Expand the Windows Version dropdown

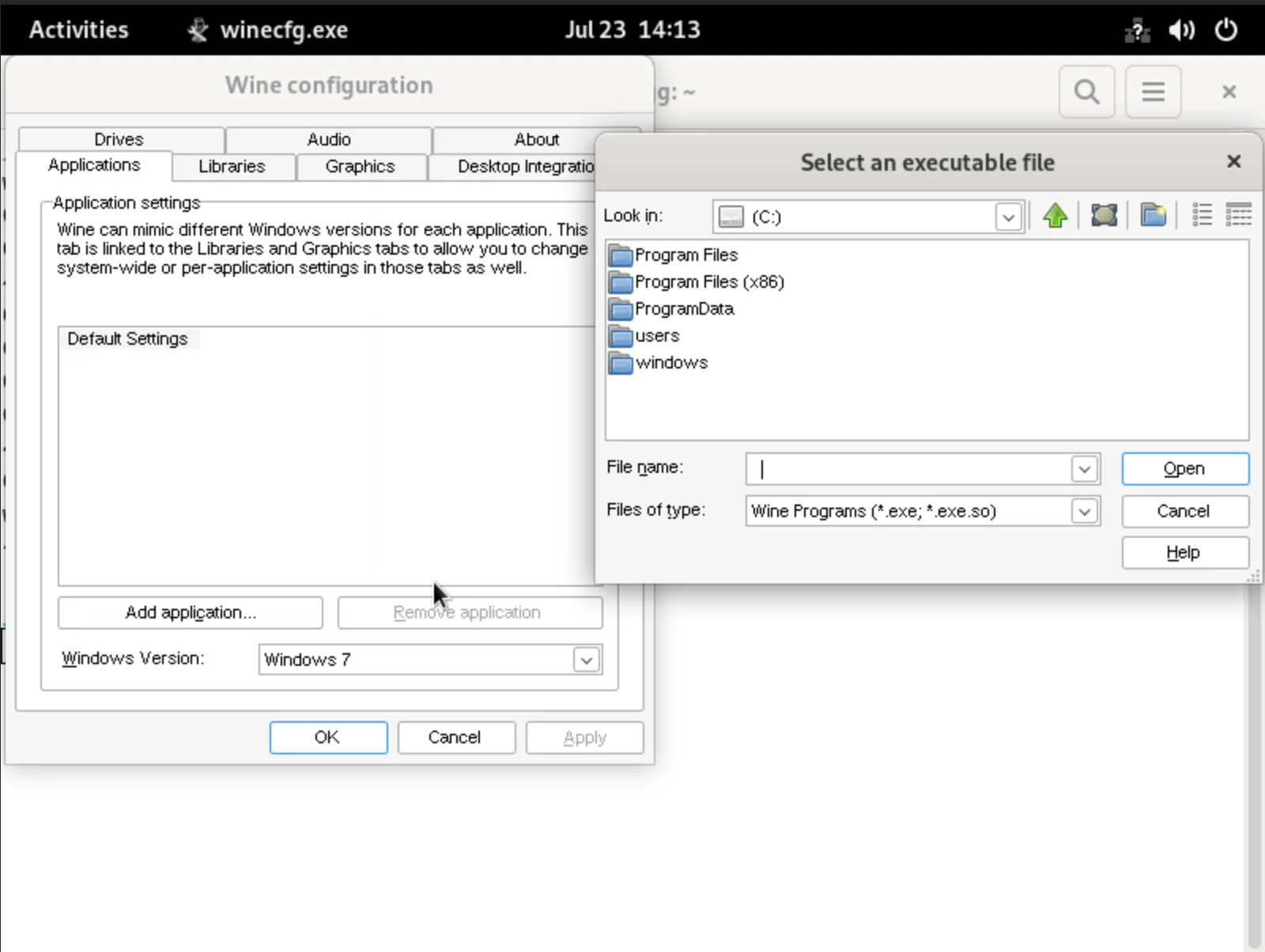586,659
